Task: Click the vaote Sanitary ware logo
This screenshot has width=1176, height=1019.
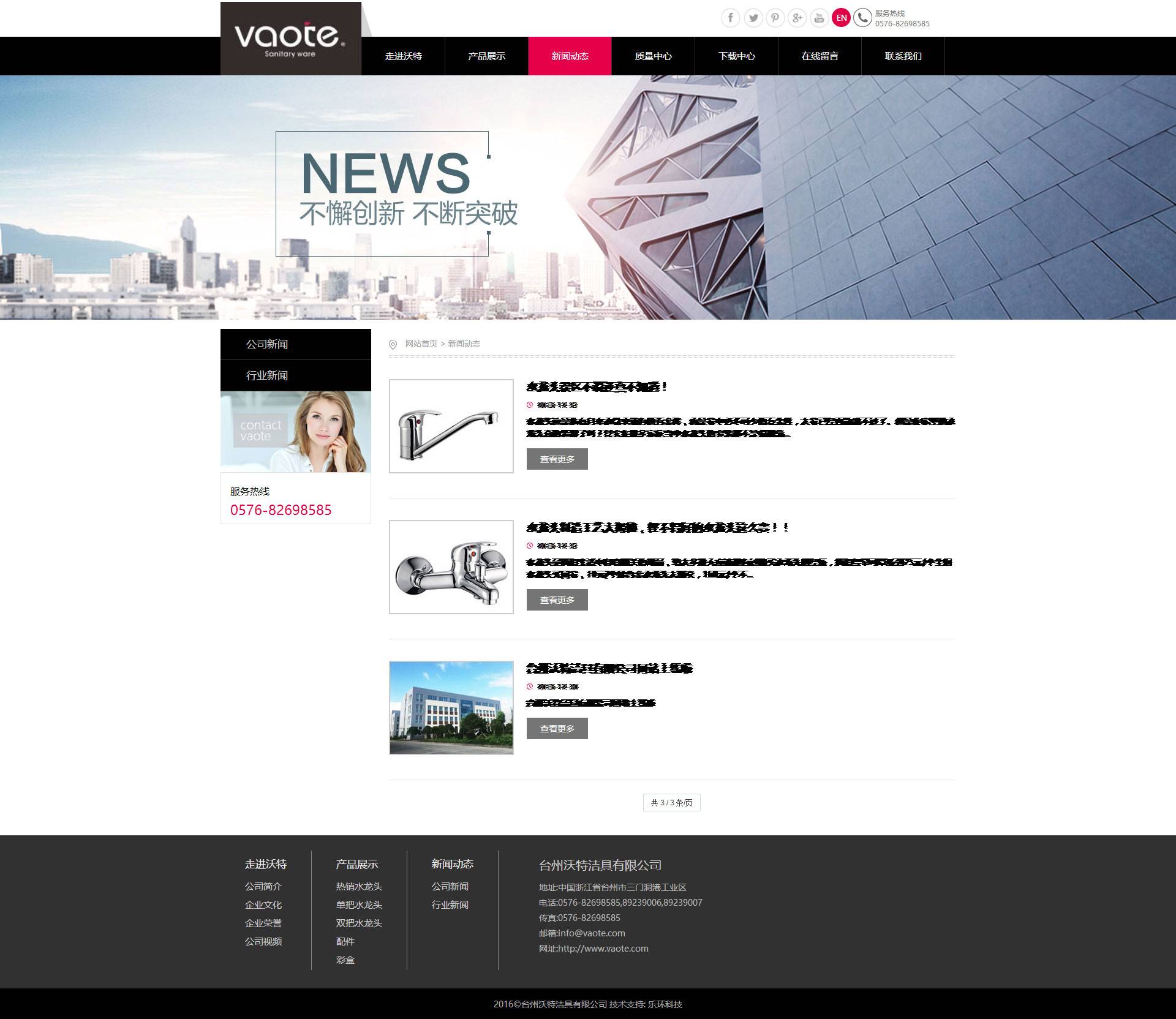Action: [x=290, y=39]
